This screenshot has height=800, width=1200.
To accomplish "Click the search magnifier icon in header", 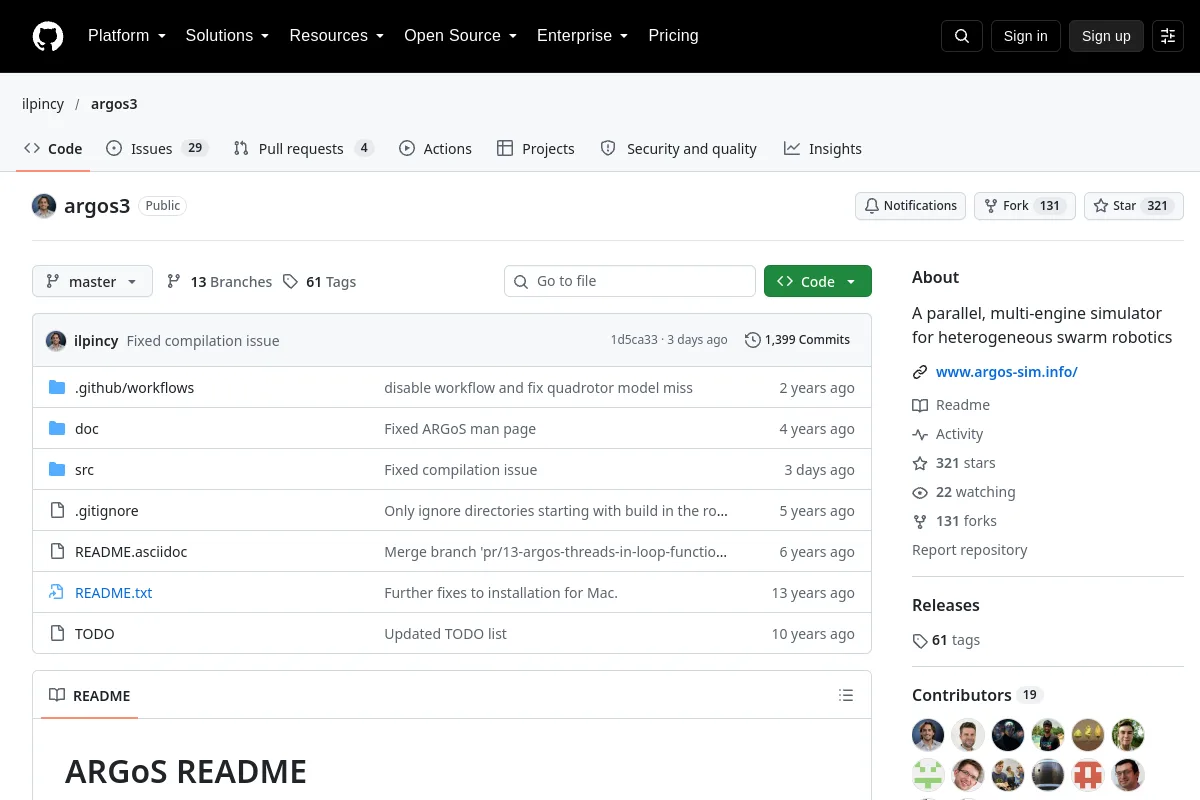I will coord(962,36).
